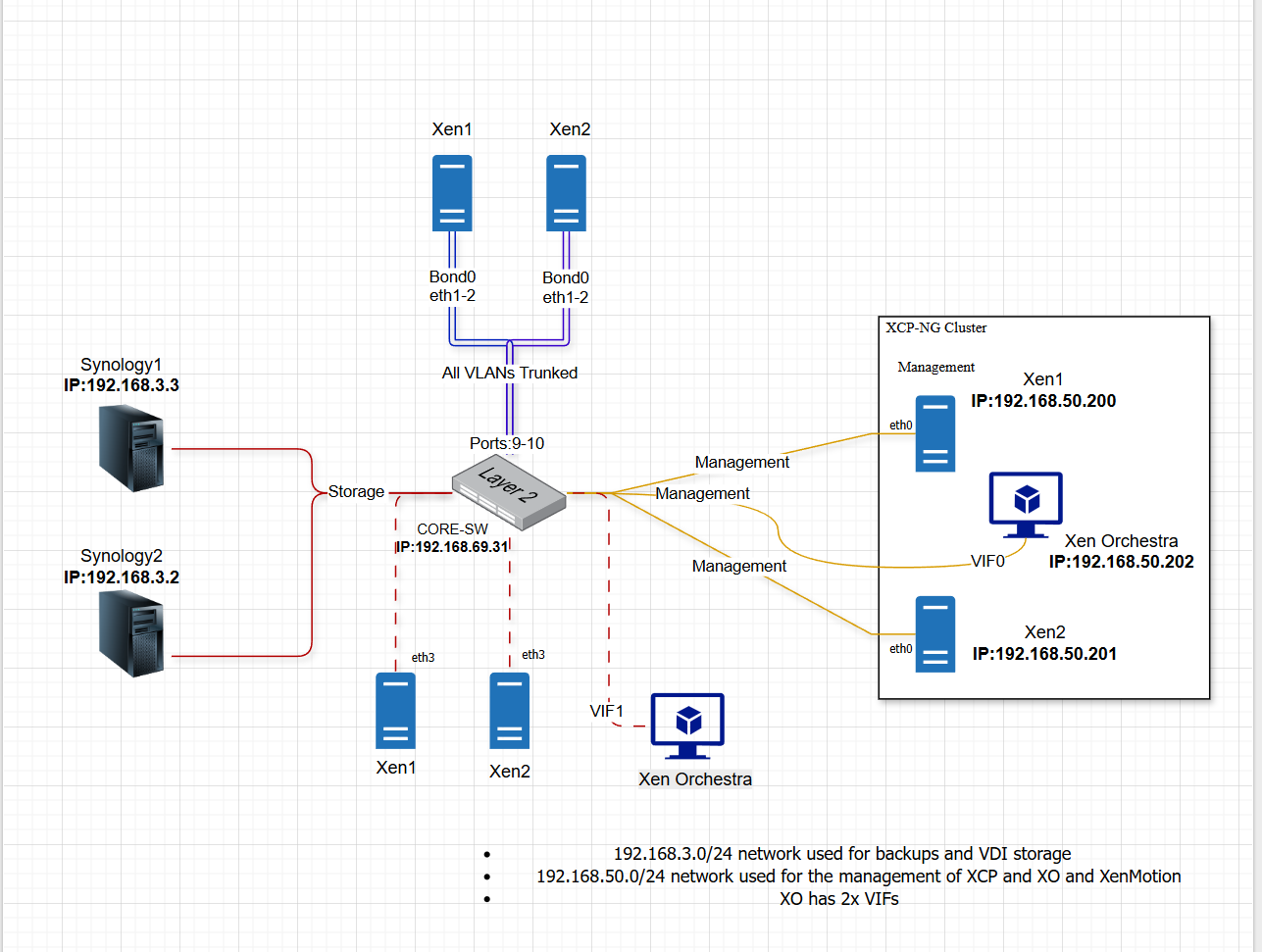Select the top Xen1 server icon
The image size is (1262, 952).
[x=452, y=193]
